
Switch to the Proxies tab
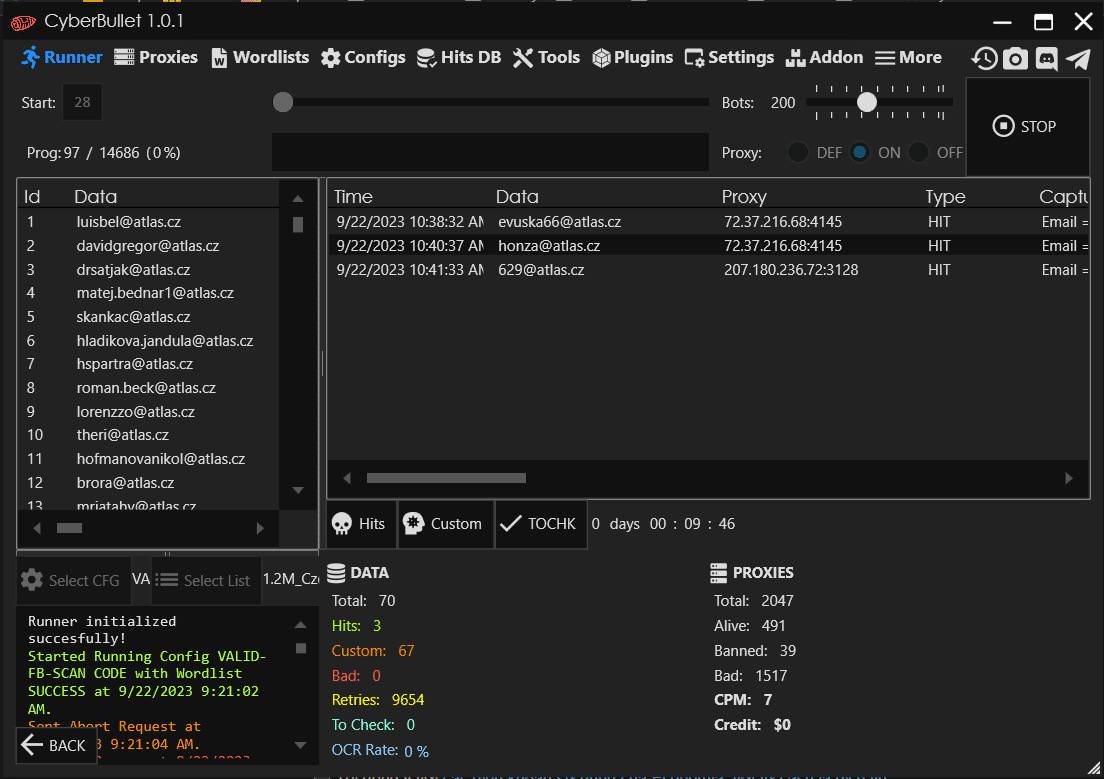tap(156, 57)
